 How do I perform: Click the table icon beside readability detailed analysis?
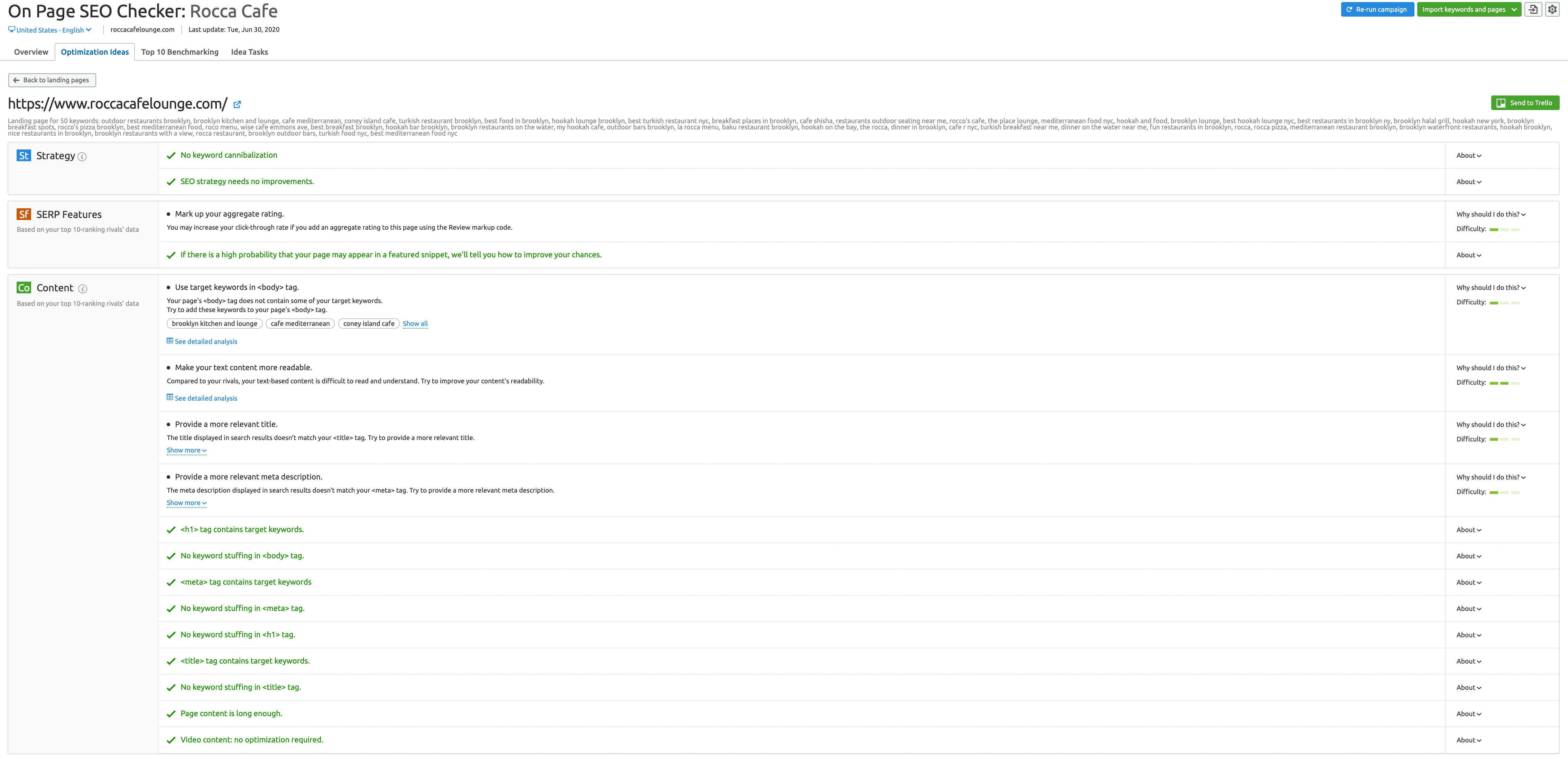(x=170, y=397)
